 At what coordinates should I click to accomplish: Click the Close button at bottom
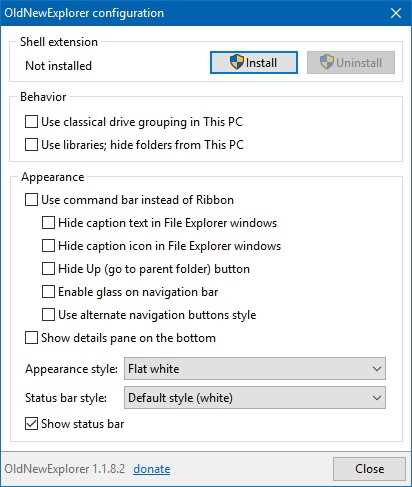pyautogui.click(x=369, y=469)
